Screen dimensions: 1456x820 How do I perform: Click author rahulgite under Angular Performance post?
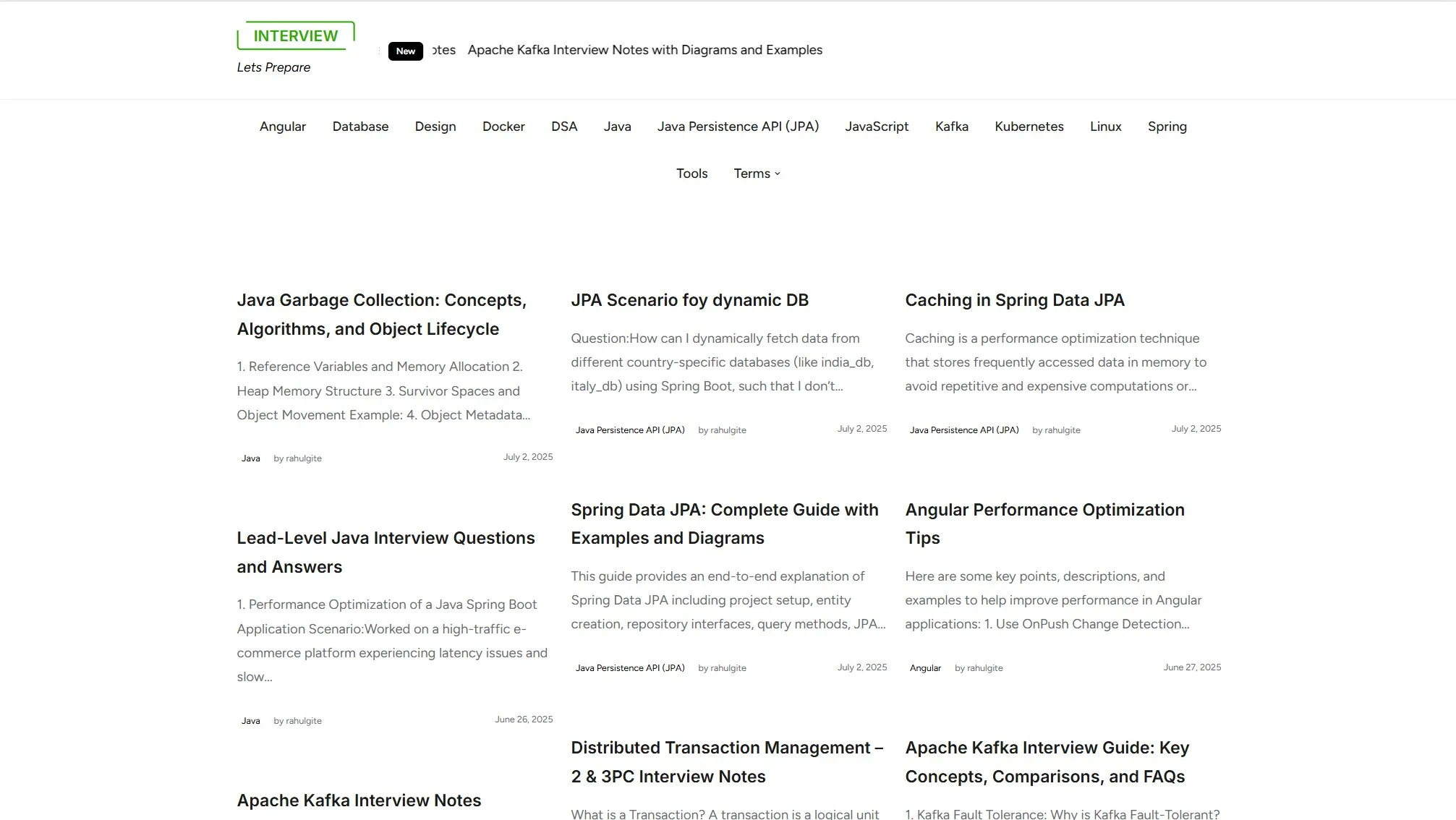[985, 668]
